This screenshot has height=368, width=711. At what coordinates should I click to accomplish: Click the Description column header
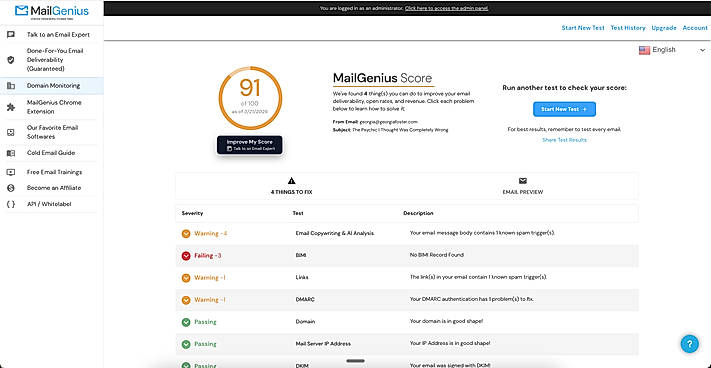pyautogui.click(x=418, y=213)
